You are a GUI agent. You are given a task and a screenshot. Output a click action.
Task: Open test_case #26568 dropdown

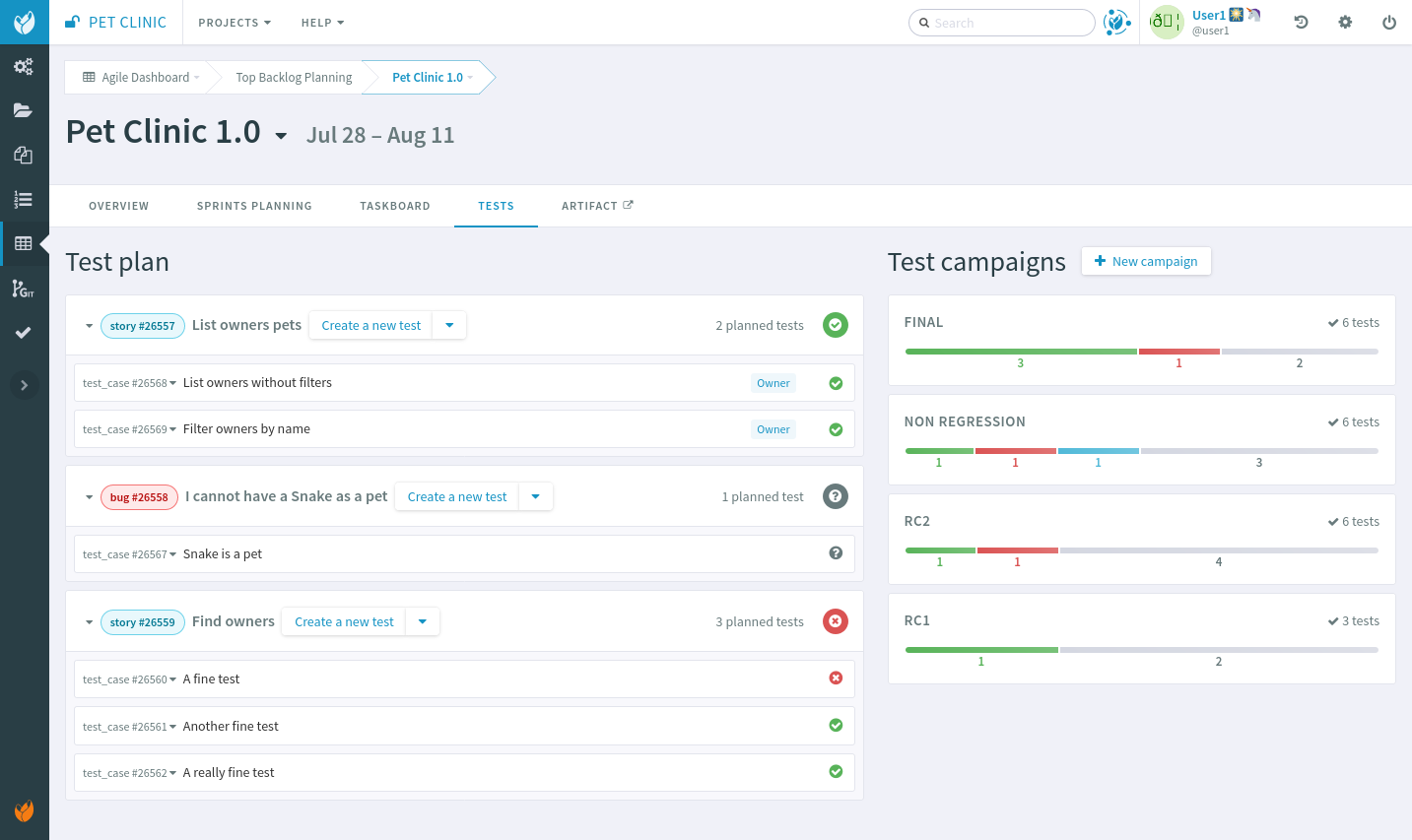[x=130, y=383]
